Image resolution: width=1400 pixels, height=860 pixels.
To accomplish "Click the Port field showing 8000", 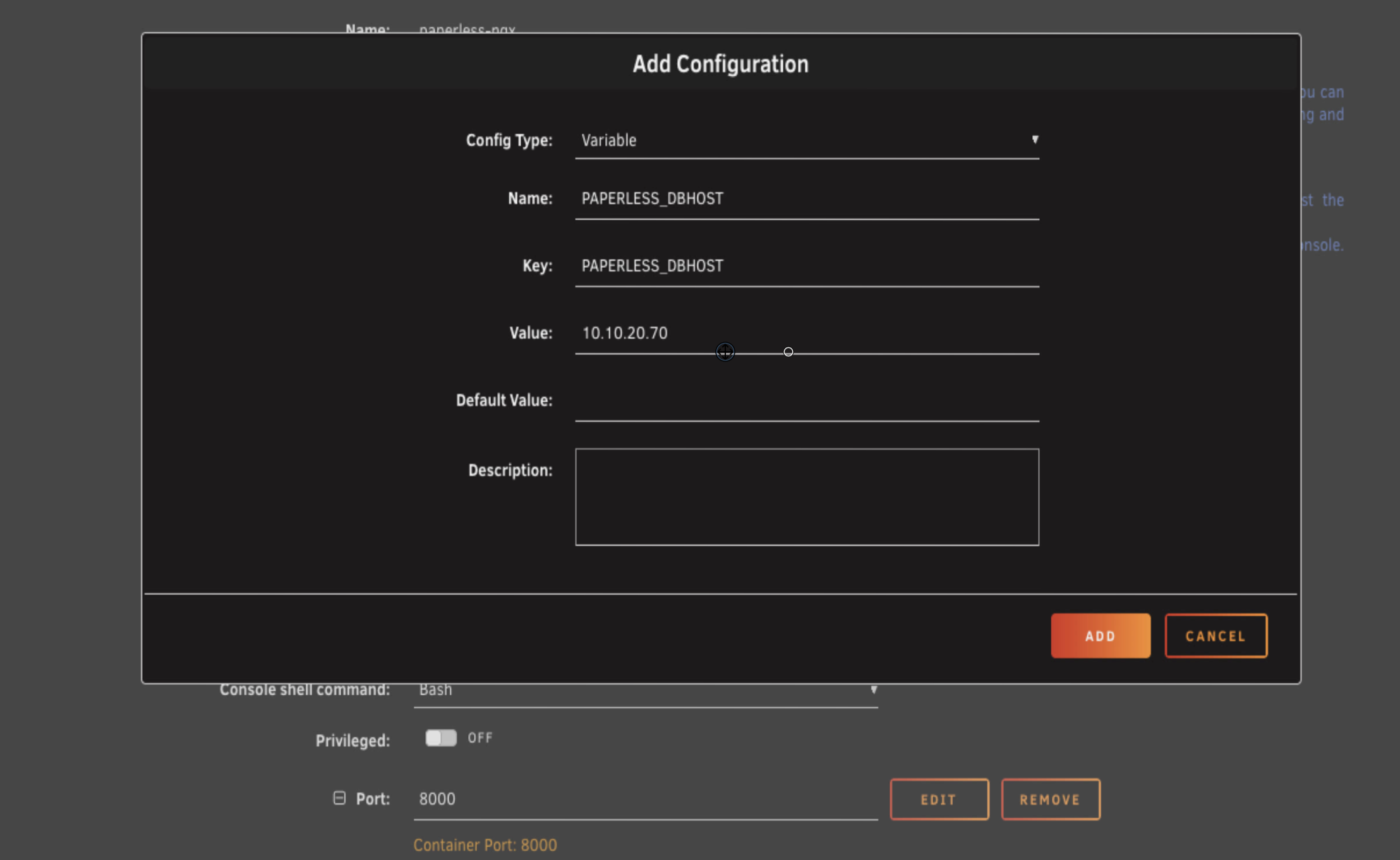I will [645, 799].
